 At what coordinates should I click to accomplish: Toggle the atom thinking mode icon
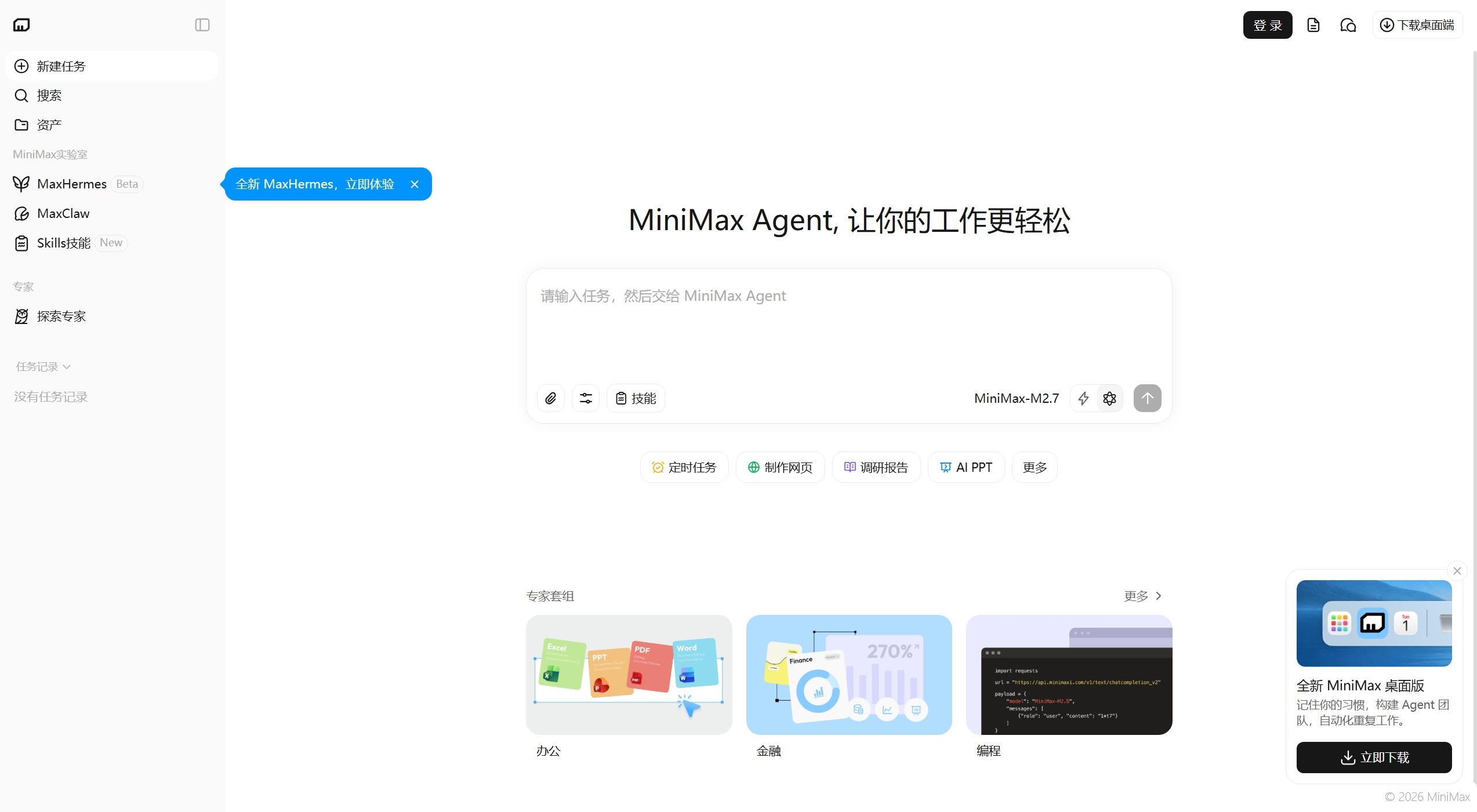(x=1109, y=398)
